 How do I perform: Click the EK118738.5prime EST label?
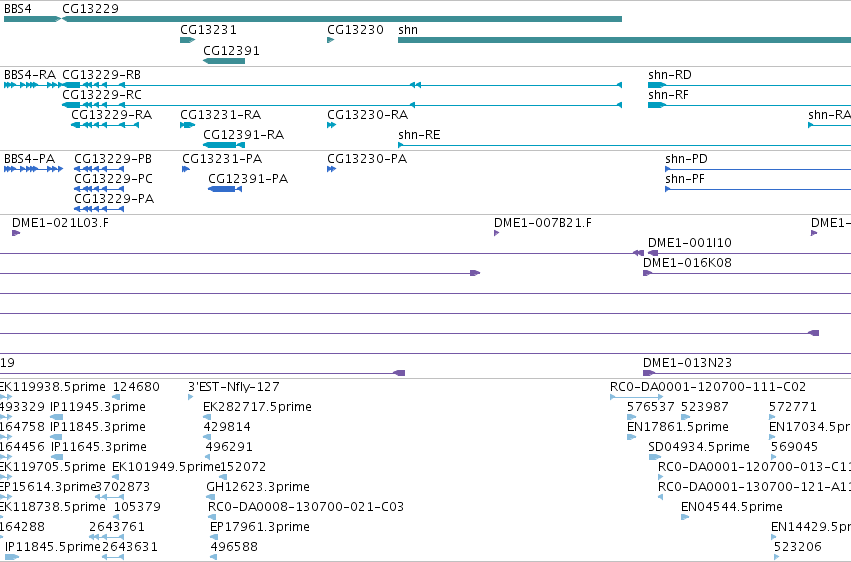[52, 507]
